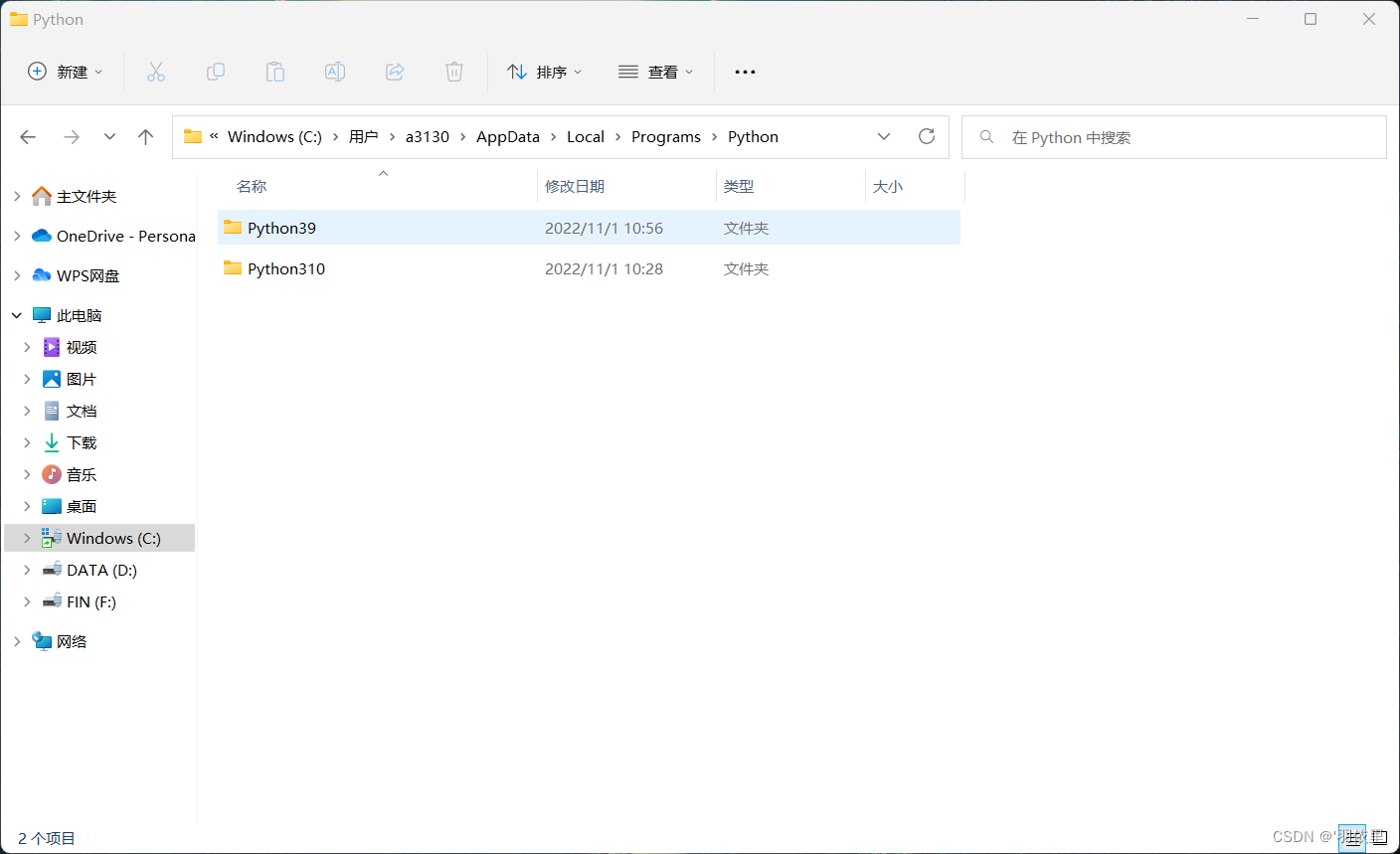Select the Rename icon

coord(335,71)
